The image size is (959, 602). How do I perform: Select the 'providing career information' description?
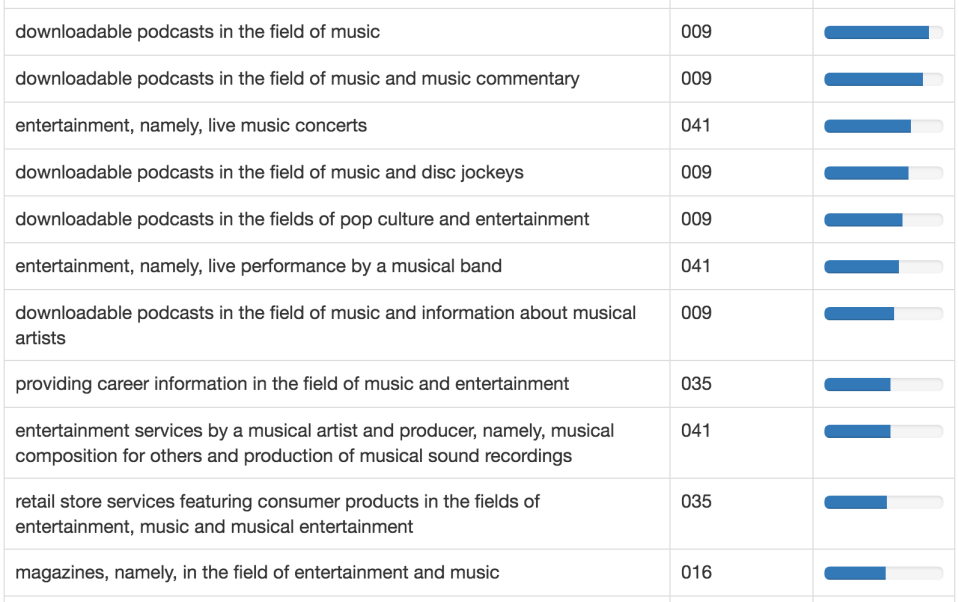point(292,385)
